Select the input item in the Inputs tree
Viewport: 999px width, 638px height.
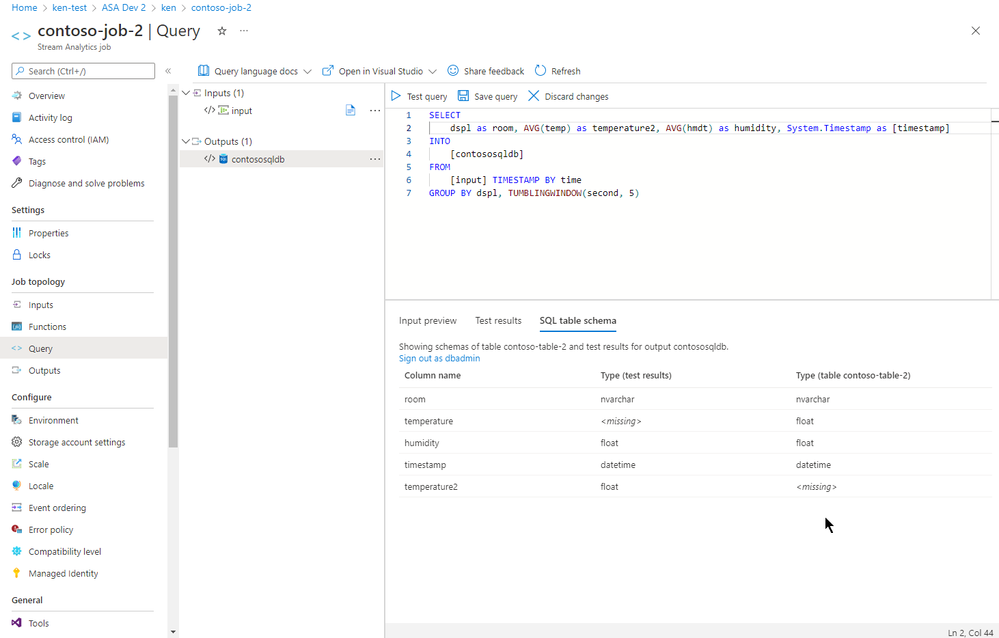coord(241,110)
